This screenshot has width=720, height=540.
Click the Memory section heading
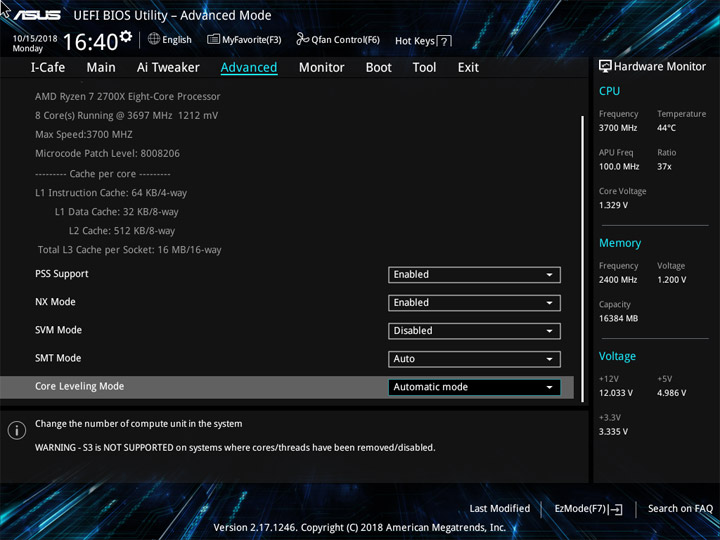click(620, 243)
